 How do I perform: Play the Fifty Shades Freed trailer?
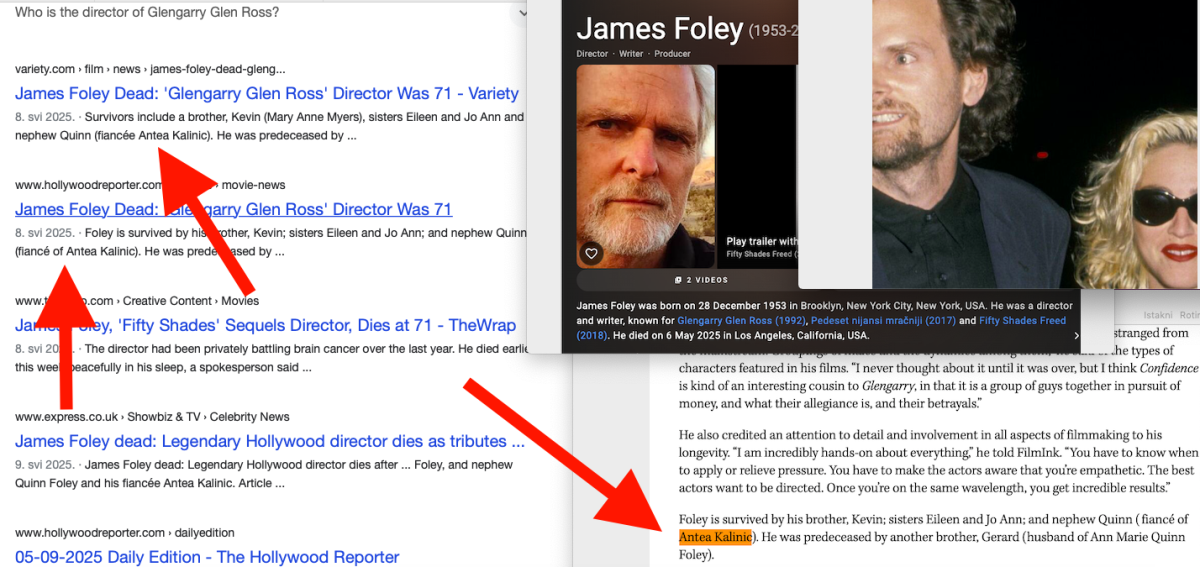760,241
